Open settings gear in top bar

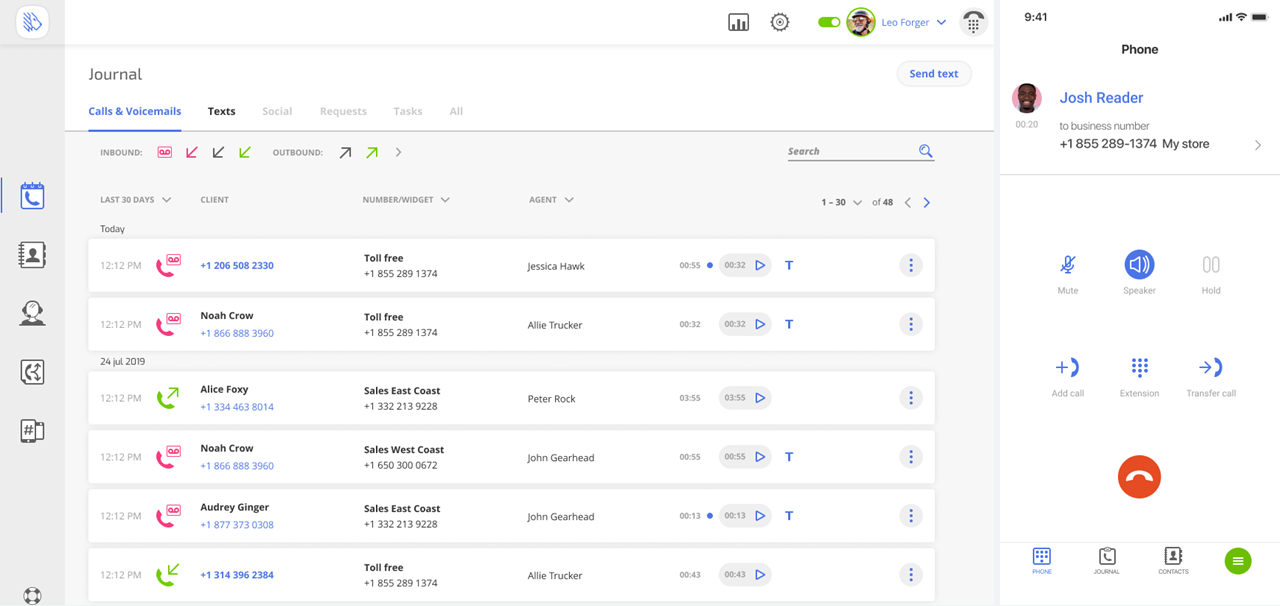(x=780, y=22)
